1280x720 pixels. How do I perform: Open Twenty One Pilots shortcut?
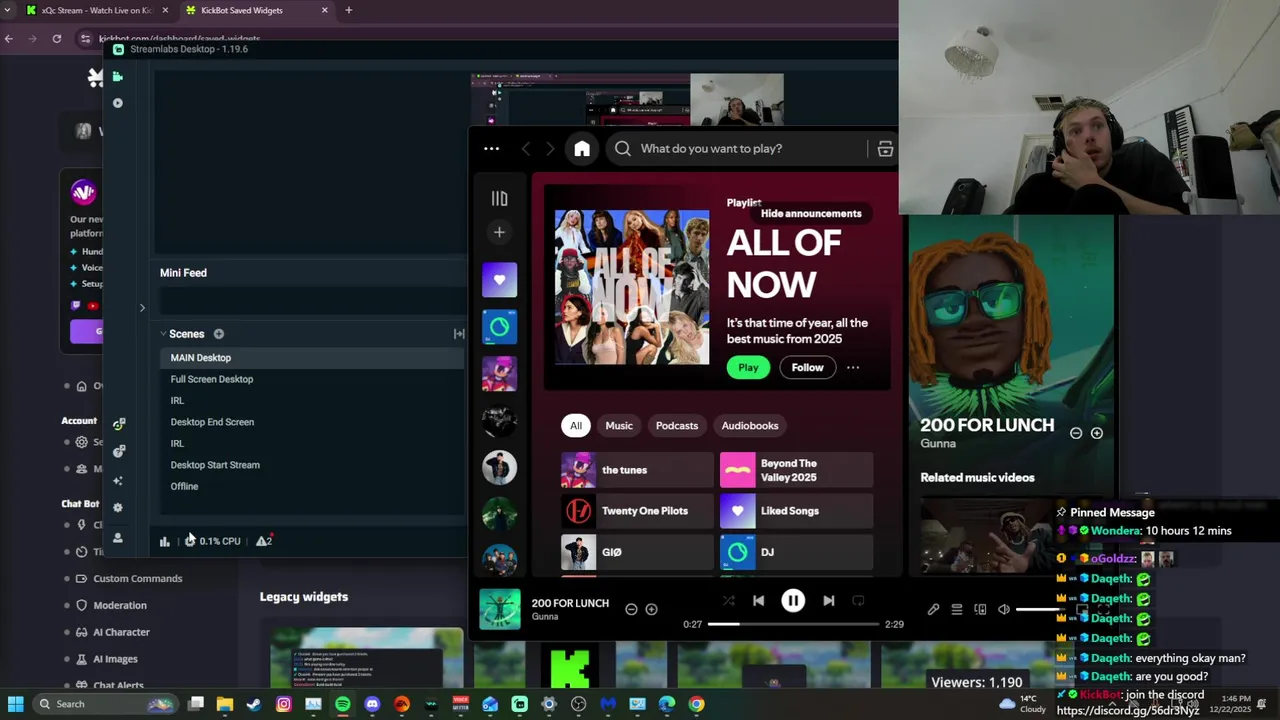pos(637,511)
